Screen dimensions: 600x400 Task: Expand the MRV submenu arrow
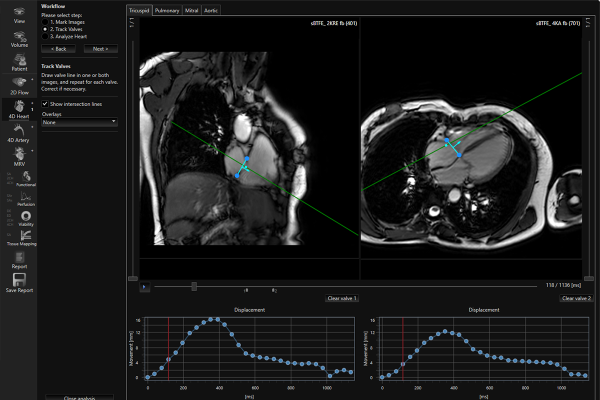32,151
